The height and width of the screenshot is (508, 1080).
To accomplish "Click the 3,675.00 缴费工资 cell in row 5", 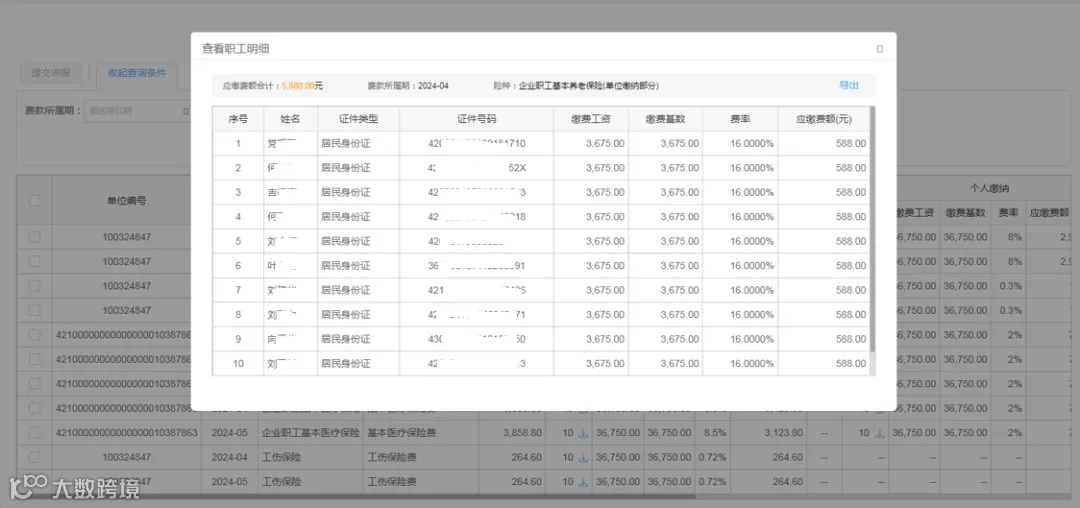I will pyautogui.click(x=591, y=242).
